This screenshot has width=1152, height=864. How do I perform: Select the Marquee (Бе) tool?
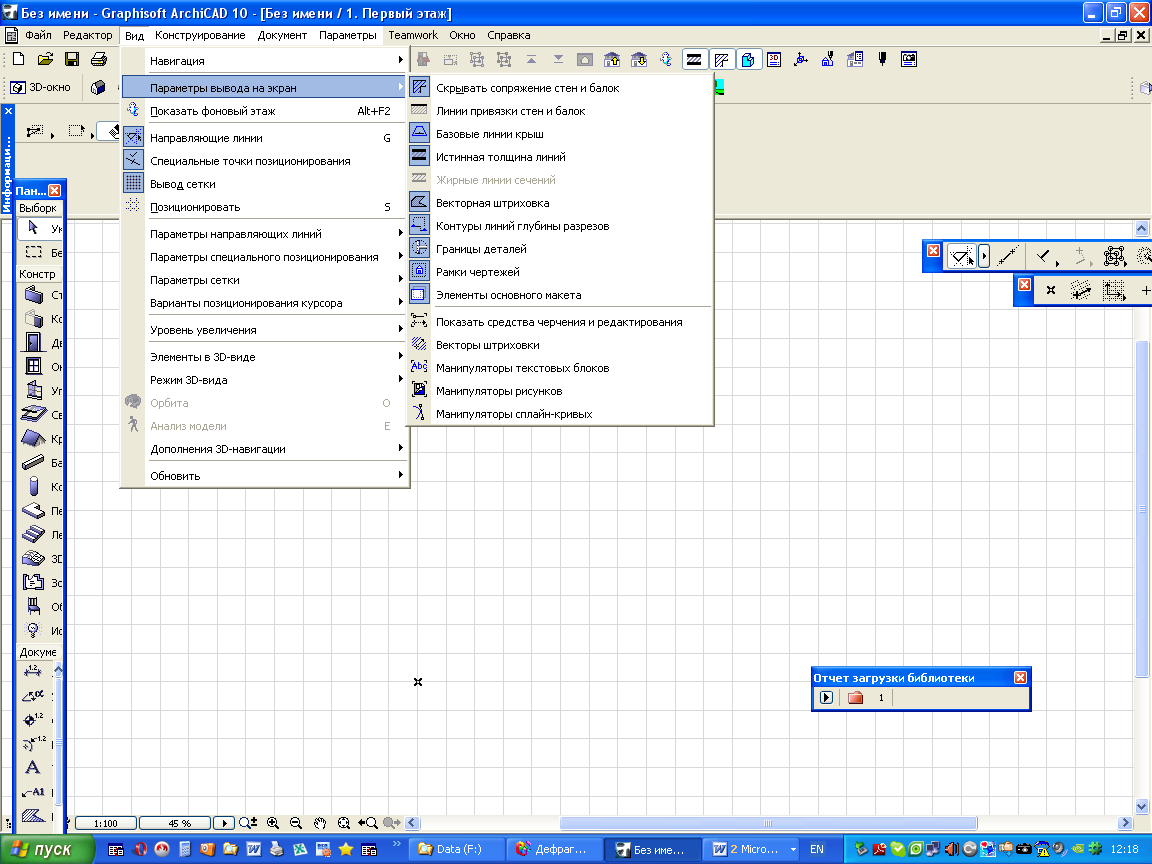tap(33, 252)
